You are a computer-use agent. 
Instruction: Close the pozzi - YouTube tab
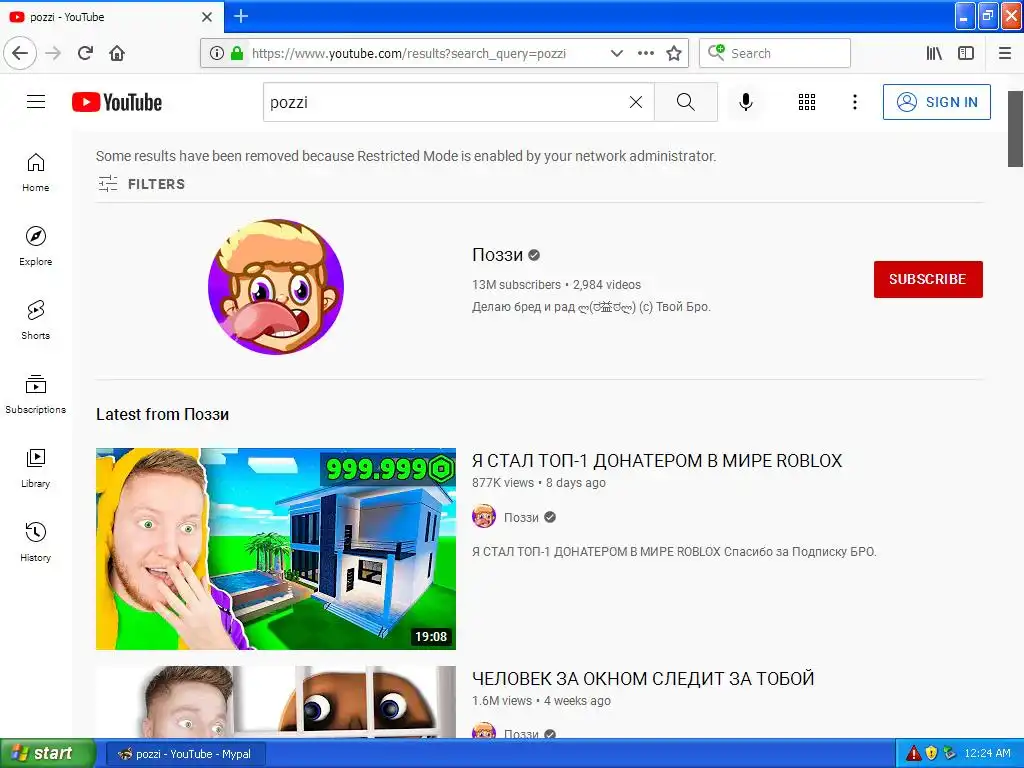click(207, 17)
